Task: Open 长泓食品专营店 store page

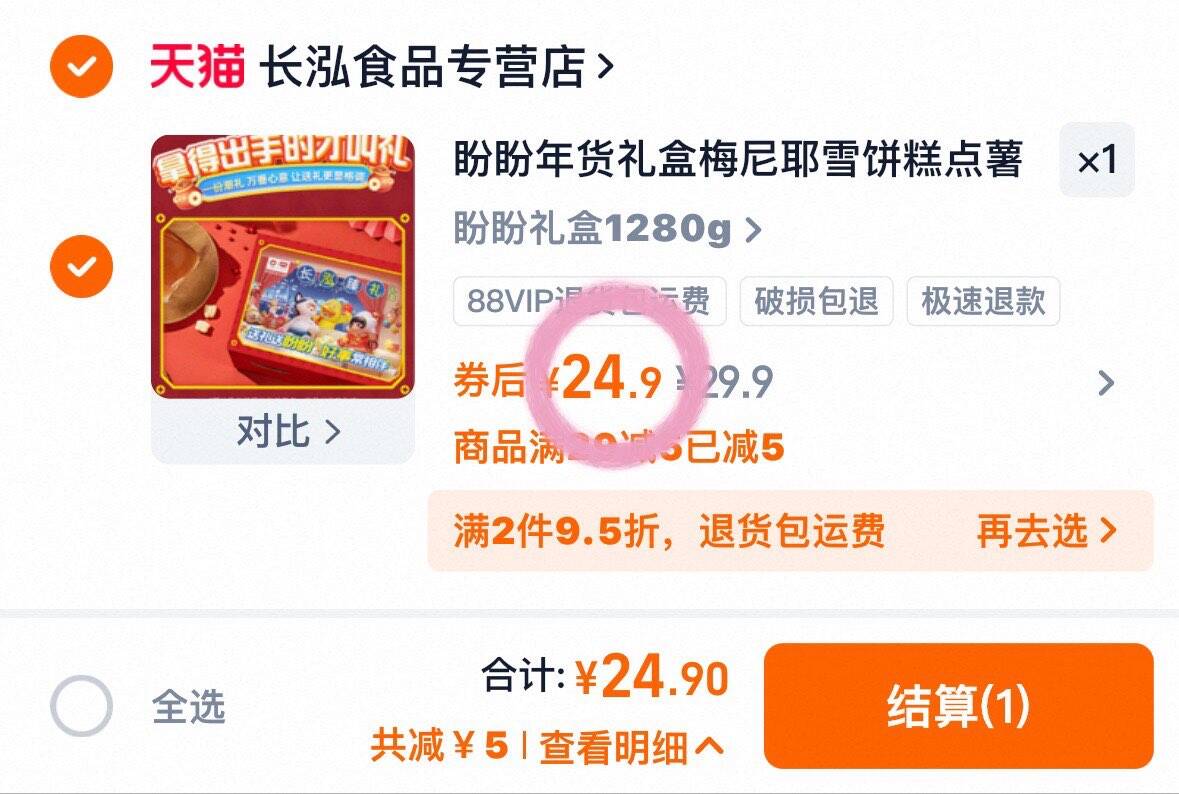Action: click(x=423, y=66)
